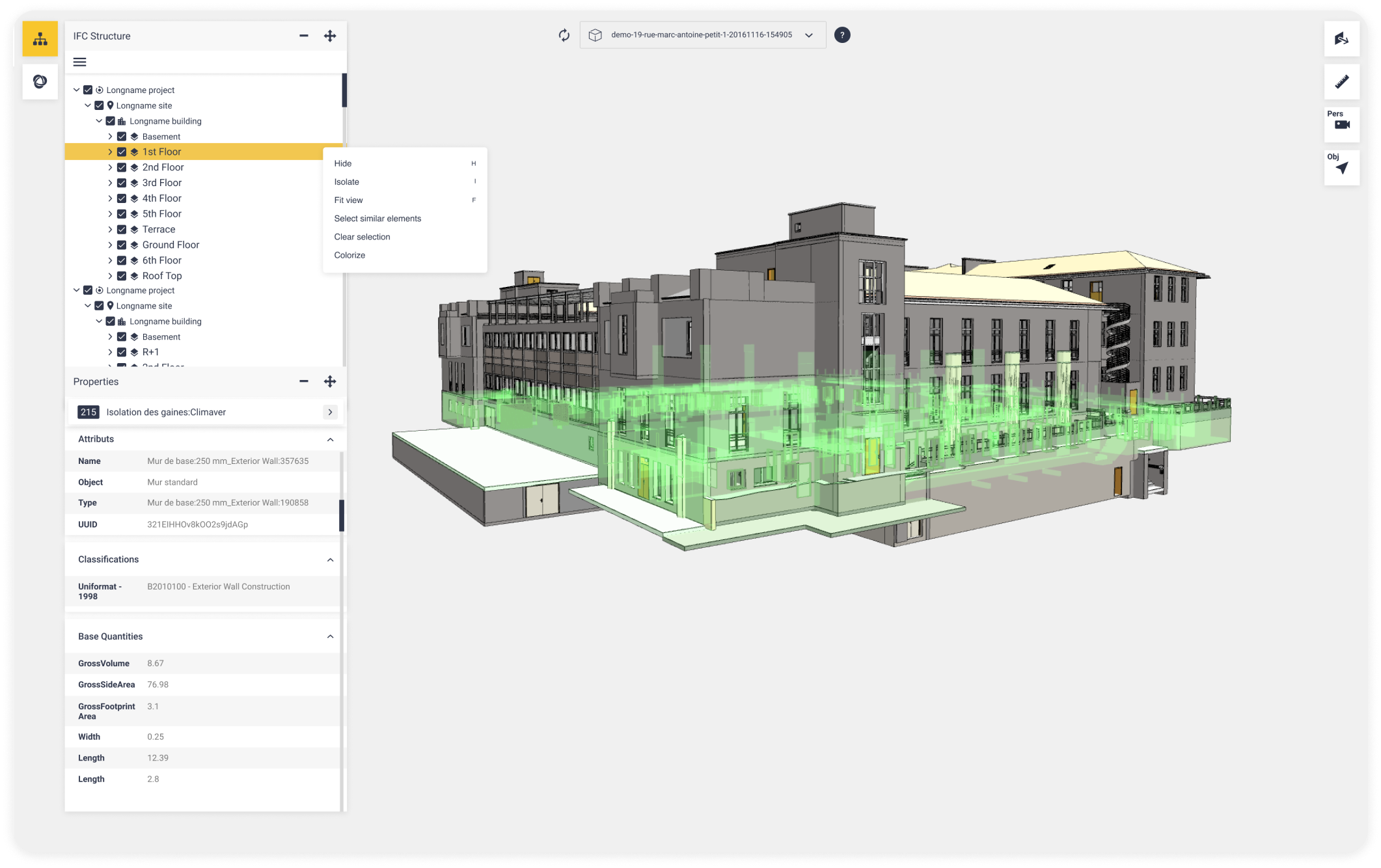The height and width of the screenshot is (868, 1381).
Task: Uncheck the Terrace storey checkbox
Action: pos(122,230)
